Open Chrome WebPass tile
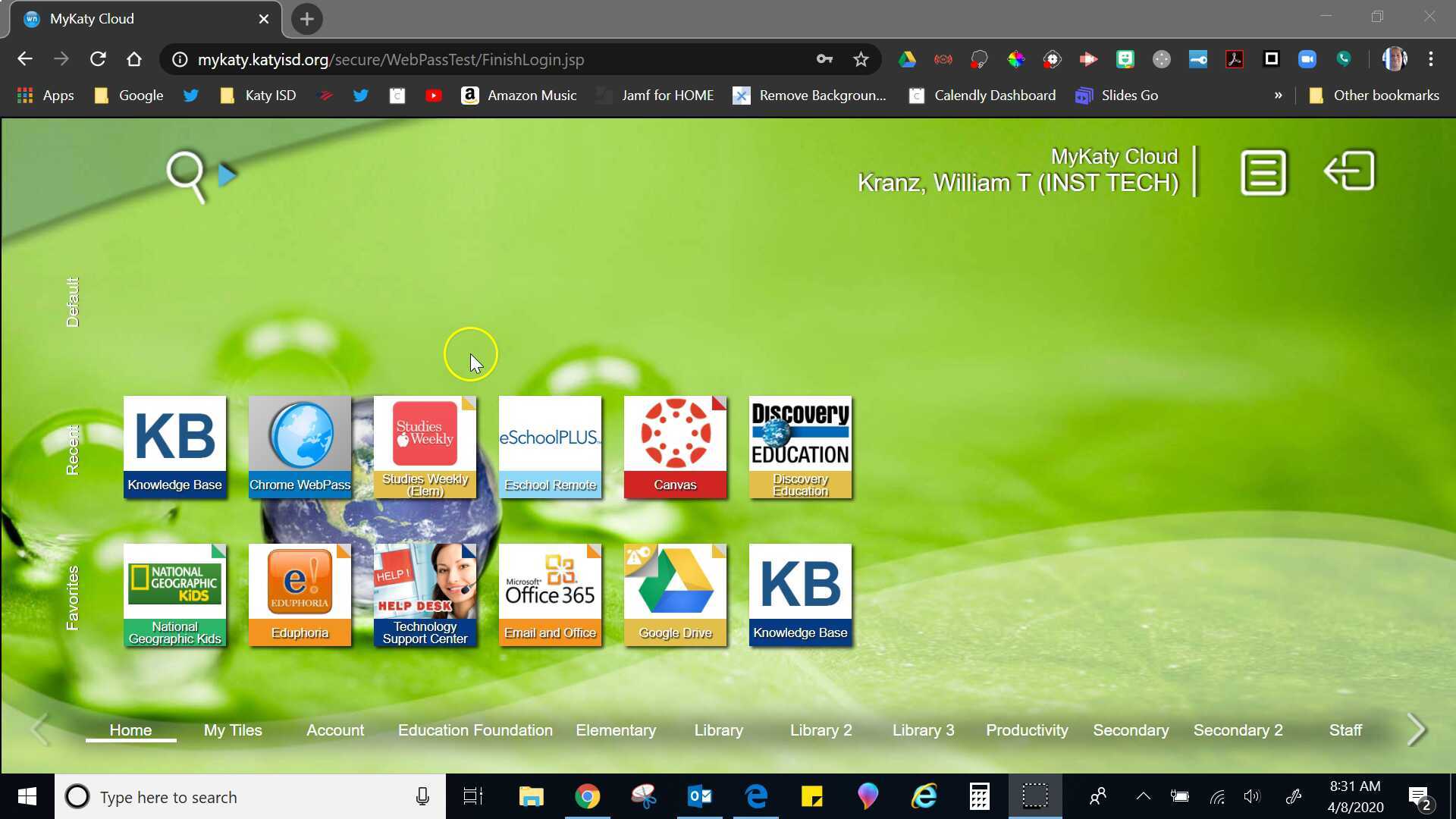This screenshot has height=819, width=1456. tap(300, 447)
